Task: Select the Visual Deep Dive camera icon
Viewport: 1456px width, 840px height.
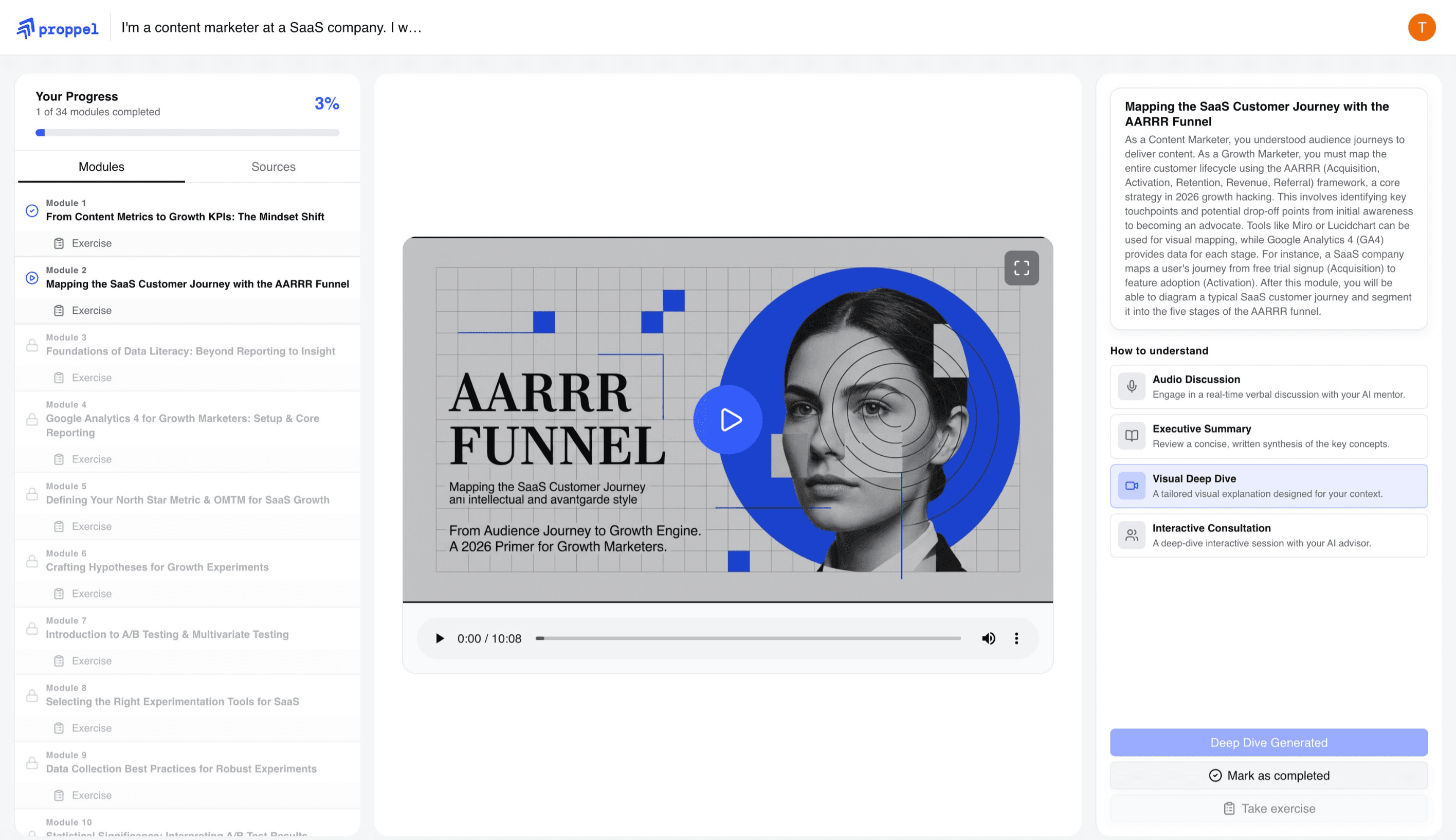Action: click(1132, 486)
